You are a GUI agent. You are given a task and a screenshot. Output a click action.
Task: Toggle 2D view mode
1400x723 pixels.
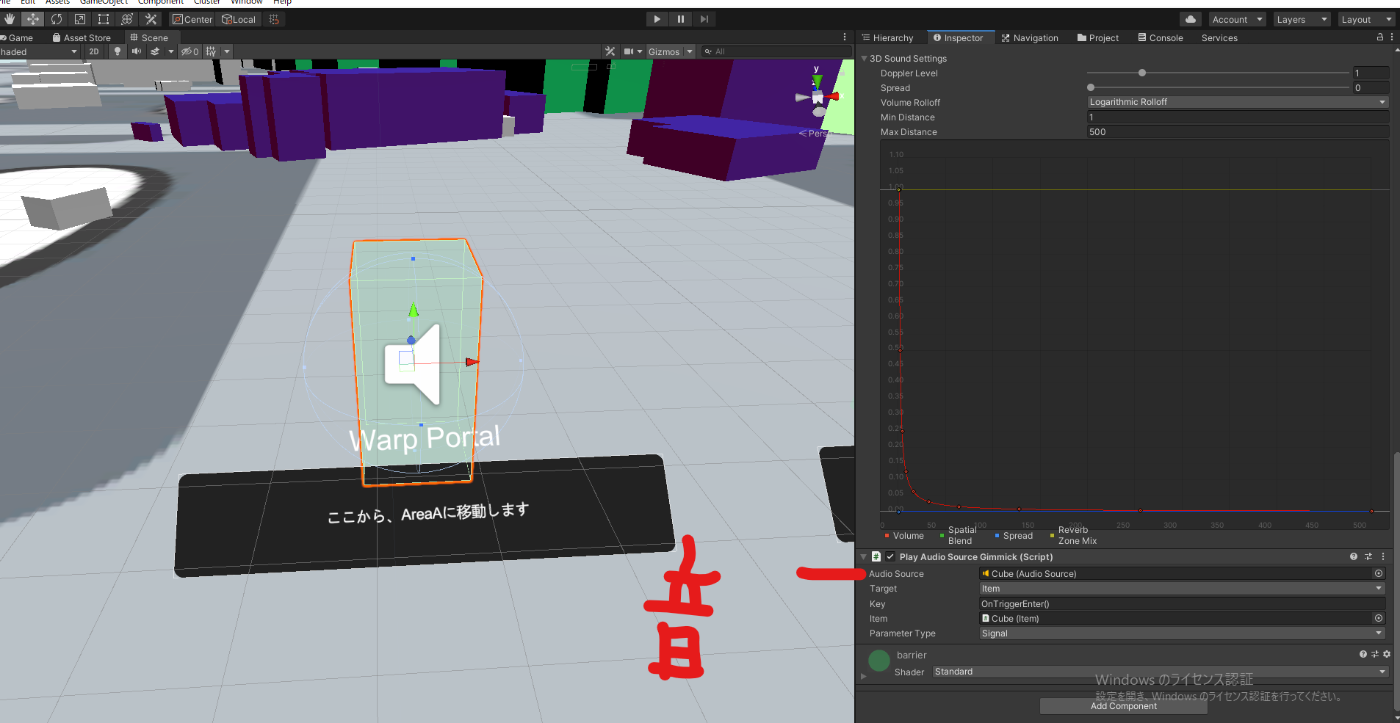(x=93, y=51)
